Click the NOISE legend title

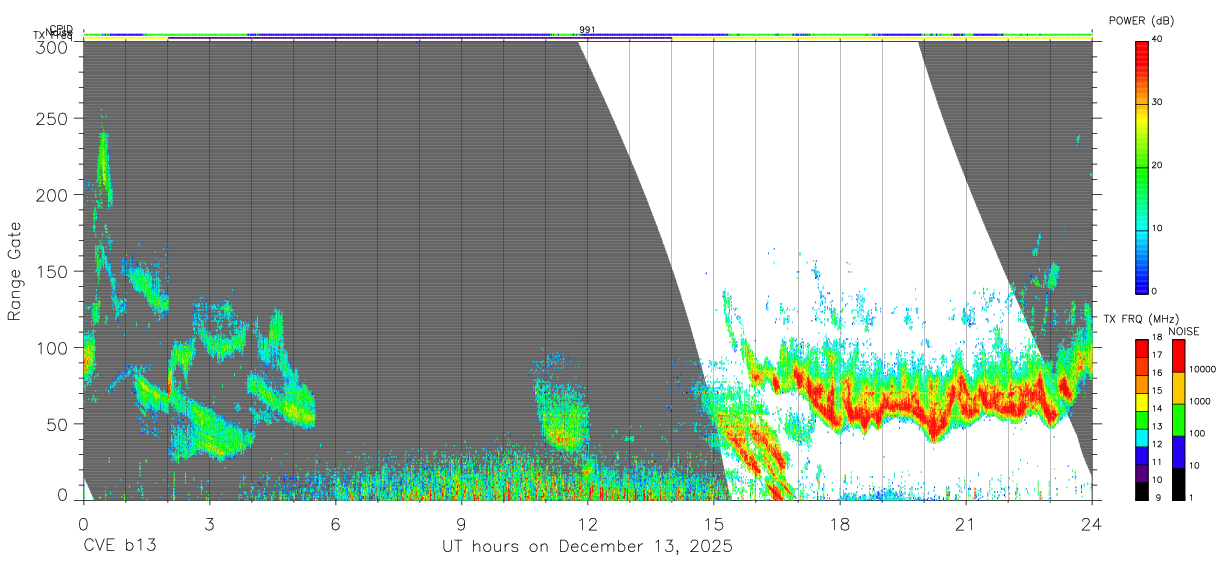[1185, 331]
